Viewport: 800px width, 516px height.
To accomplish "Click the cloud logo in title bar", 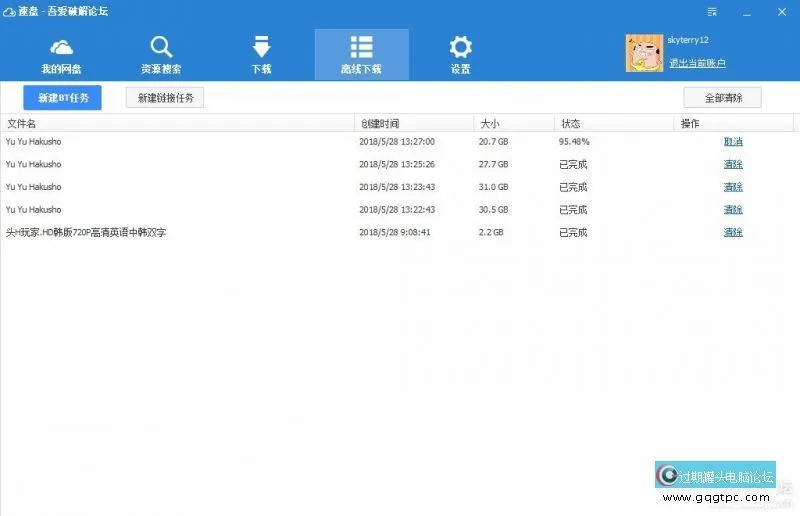I will tap(10, 11).
